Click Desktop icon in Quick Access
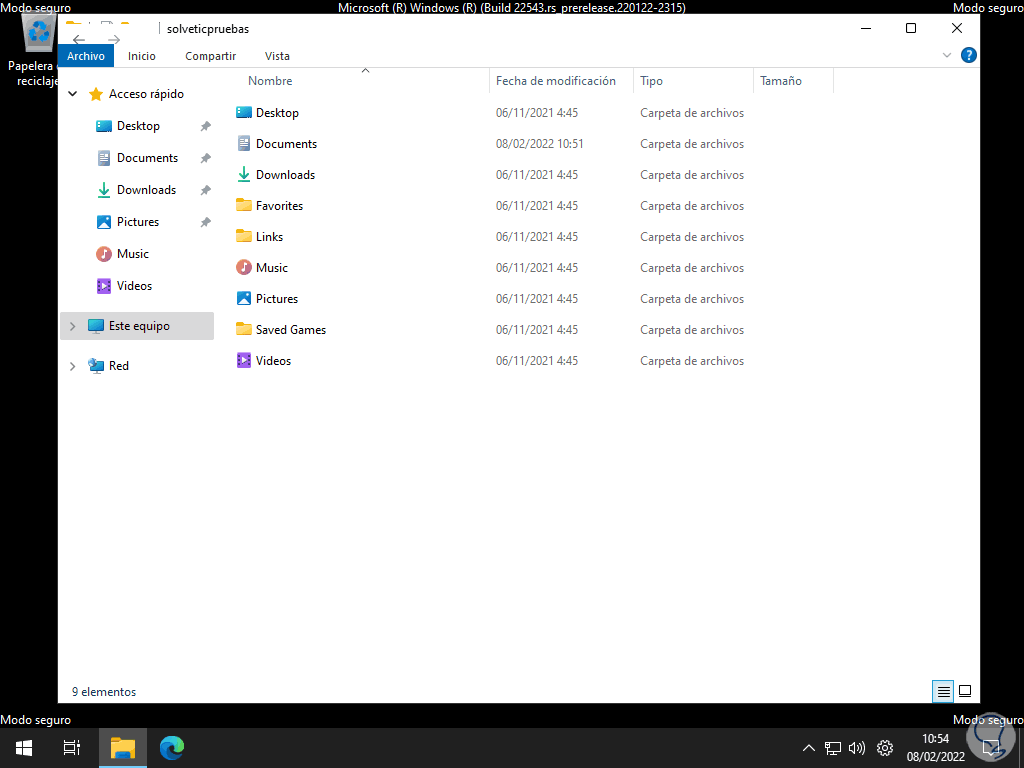 pos(104,126)
